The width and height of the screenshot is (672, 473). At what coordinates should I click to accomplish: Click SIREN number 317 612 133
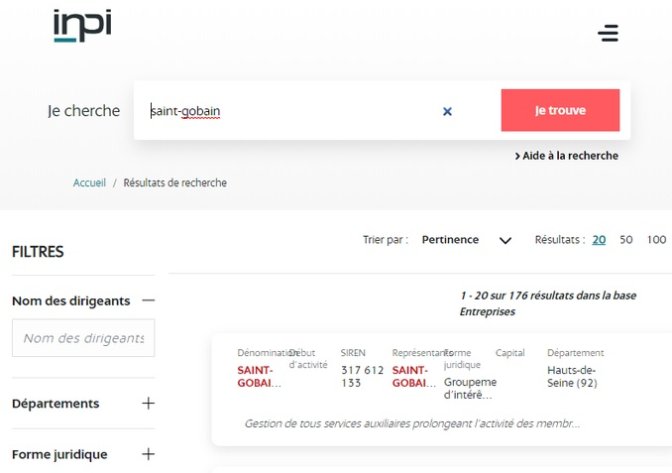(362, 376)
